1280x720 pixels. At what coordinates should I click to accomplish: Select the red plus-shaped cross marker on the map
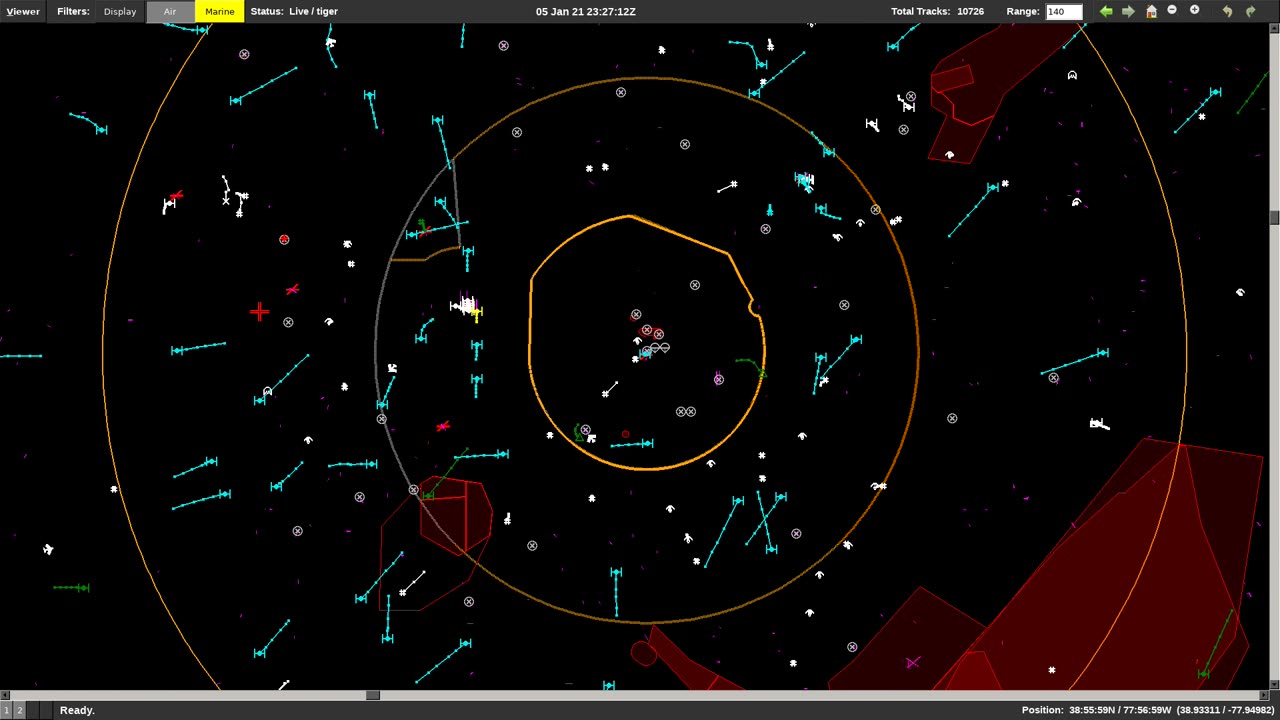(259, 312)
